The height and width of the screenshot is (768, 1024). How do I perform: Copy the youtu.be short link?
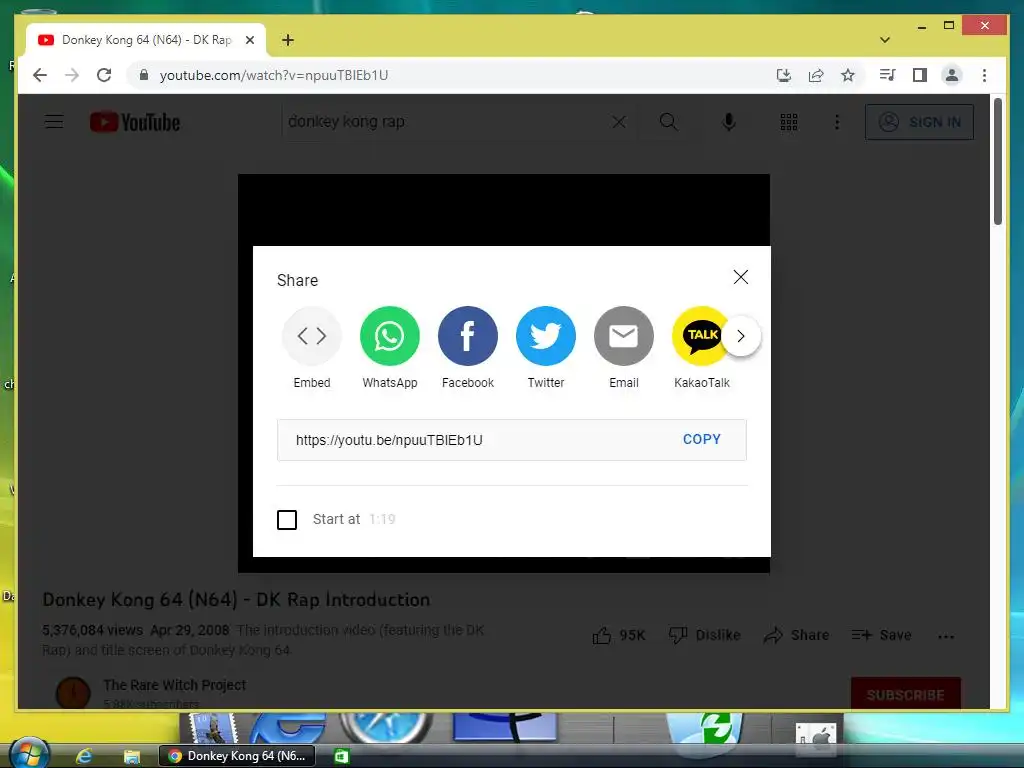point(701,440)
